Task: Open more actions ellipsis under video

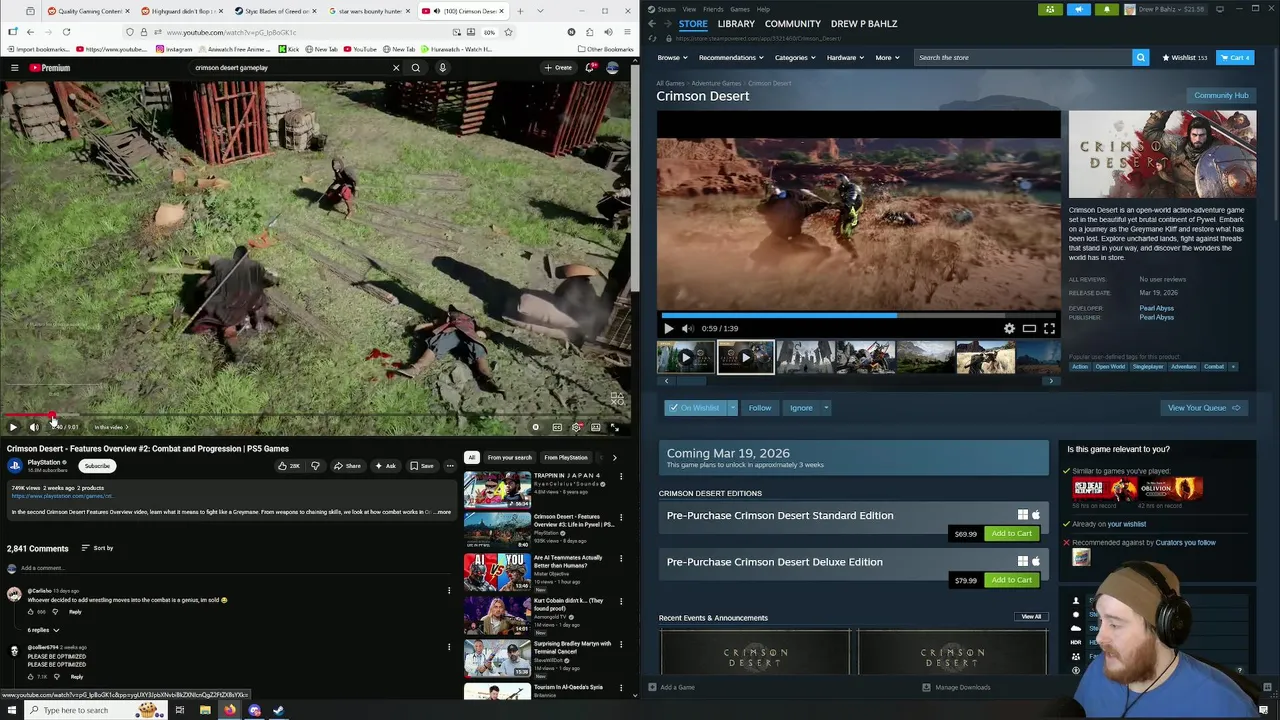Action: 450,466
